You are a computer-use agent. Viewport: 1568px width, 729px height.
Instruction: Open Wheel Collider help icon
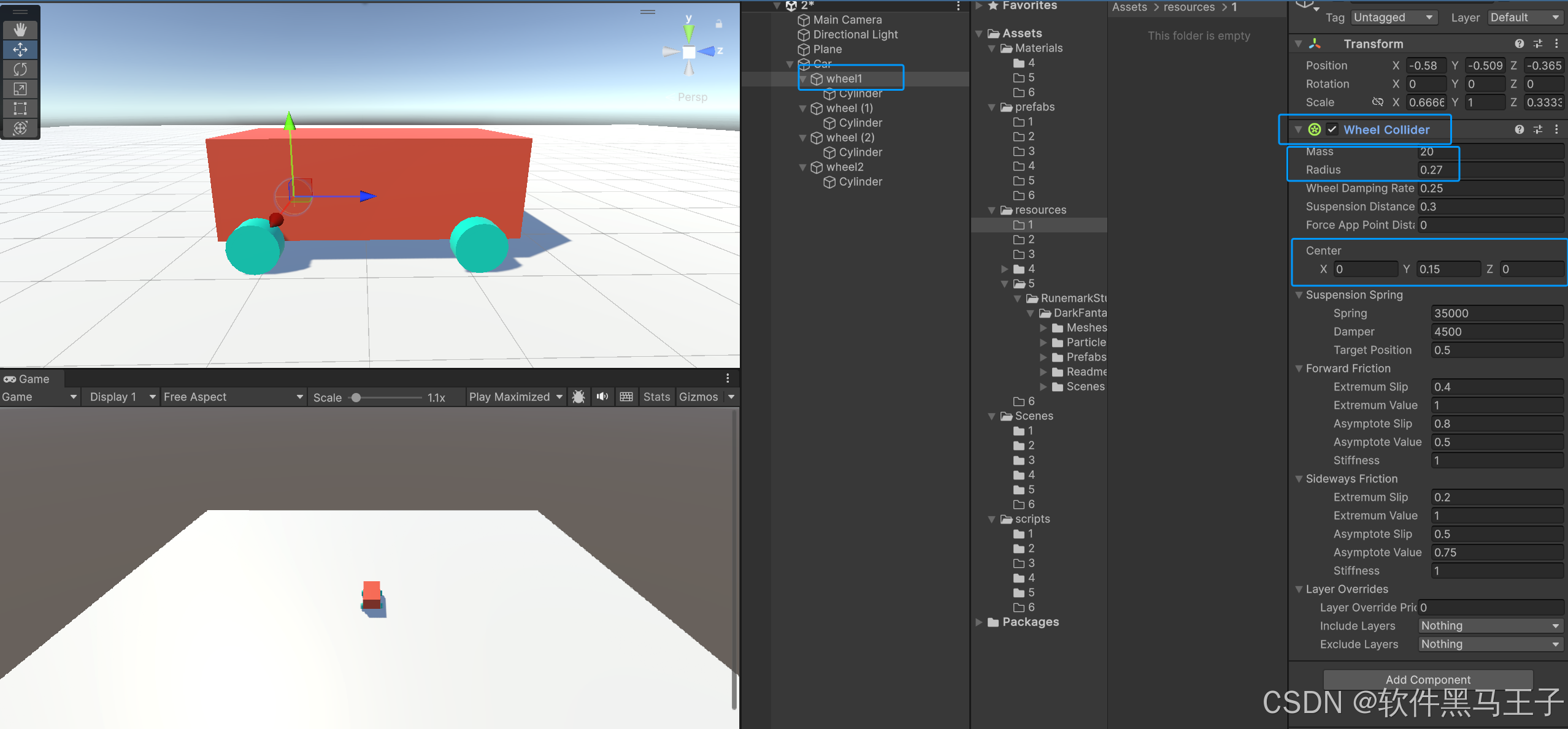(1519, 129)
